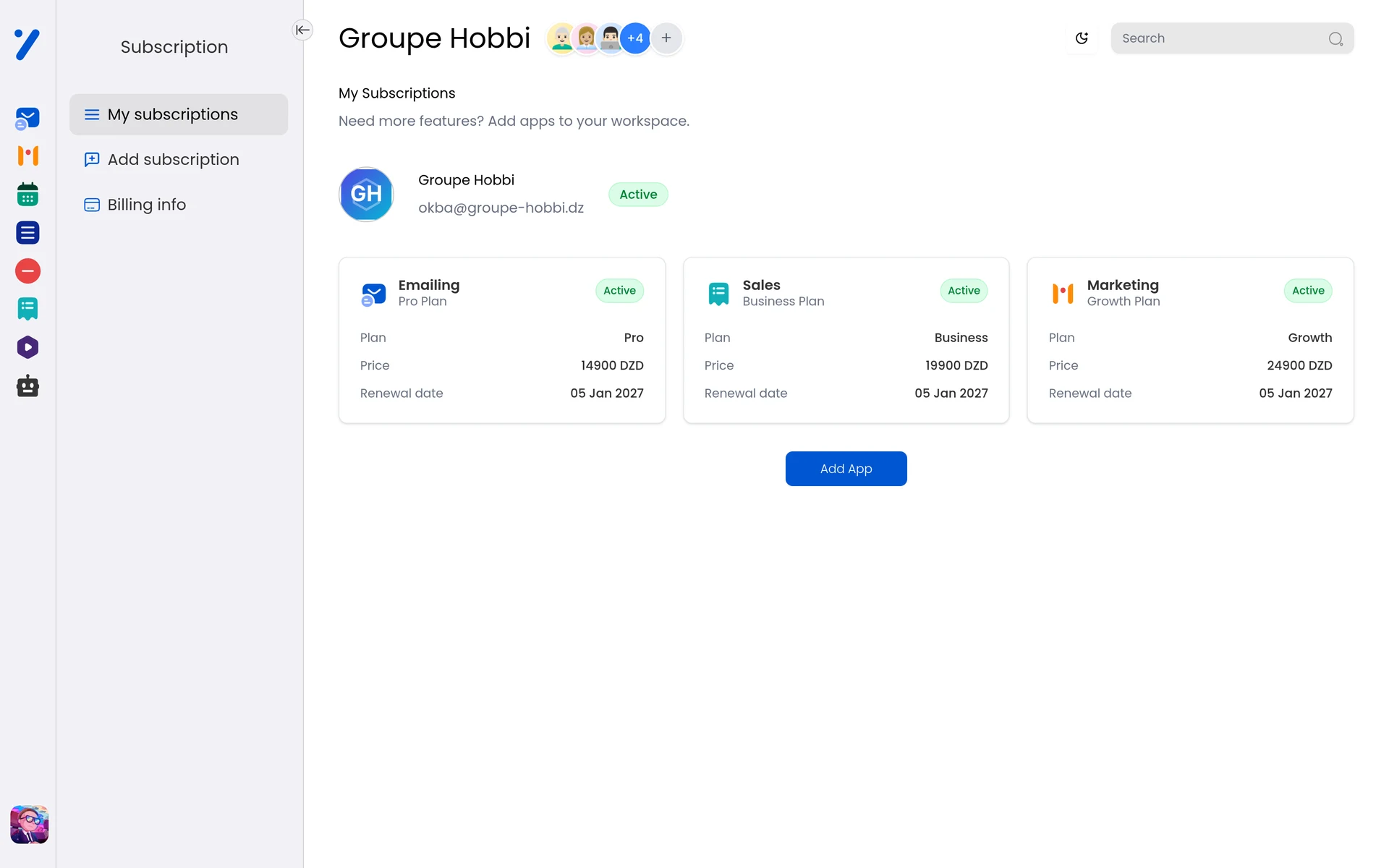Image resolution: width=1389 pixels, height=868 pixels.
Task: Click the Add App button
Action: coord(846,469)
